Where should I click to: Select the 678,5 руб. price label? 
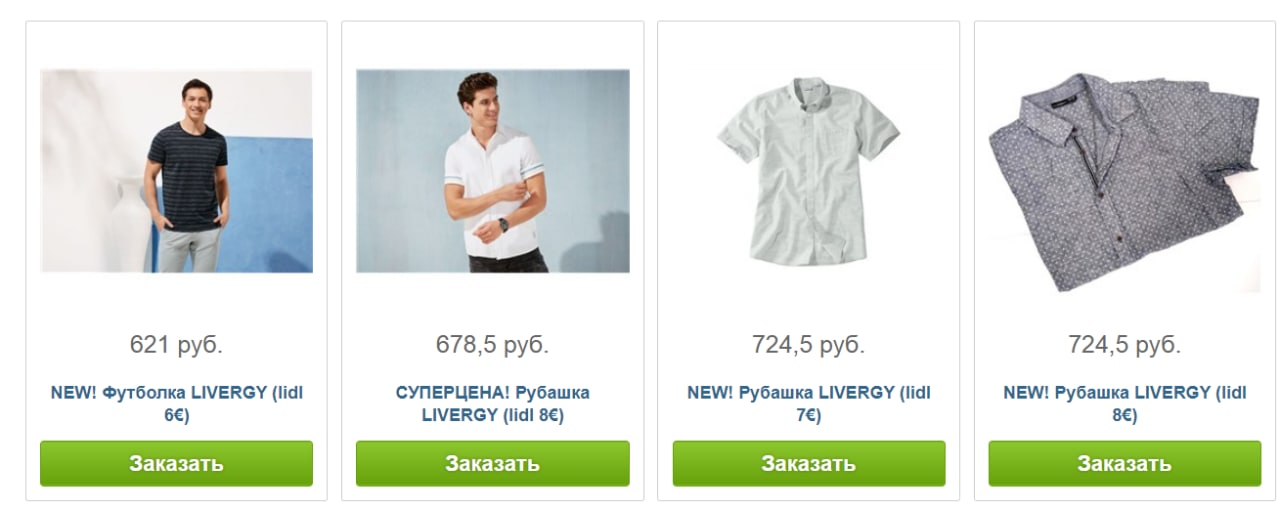pyautogui.click(x=493, y=345)
